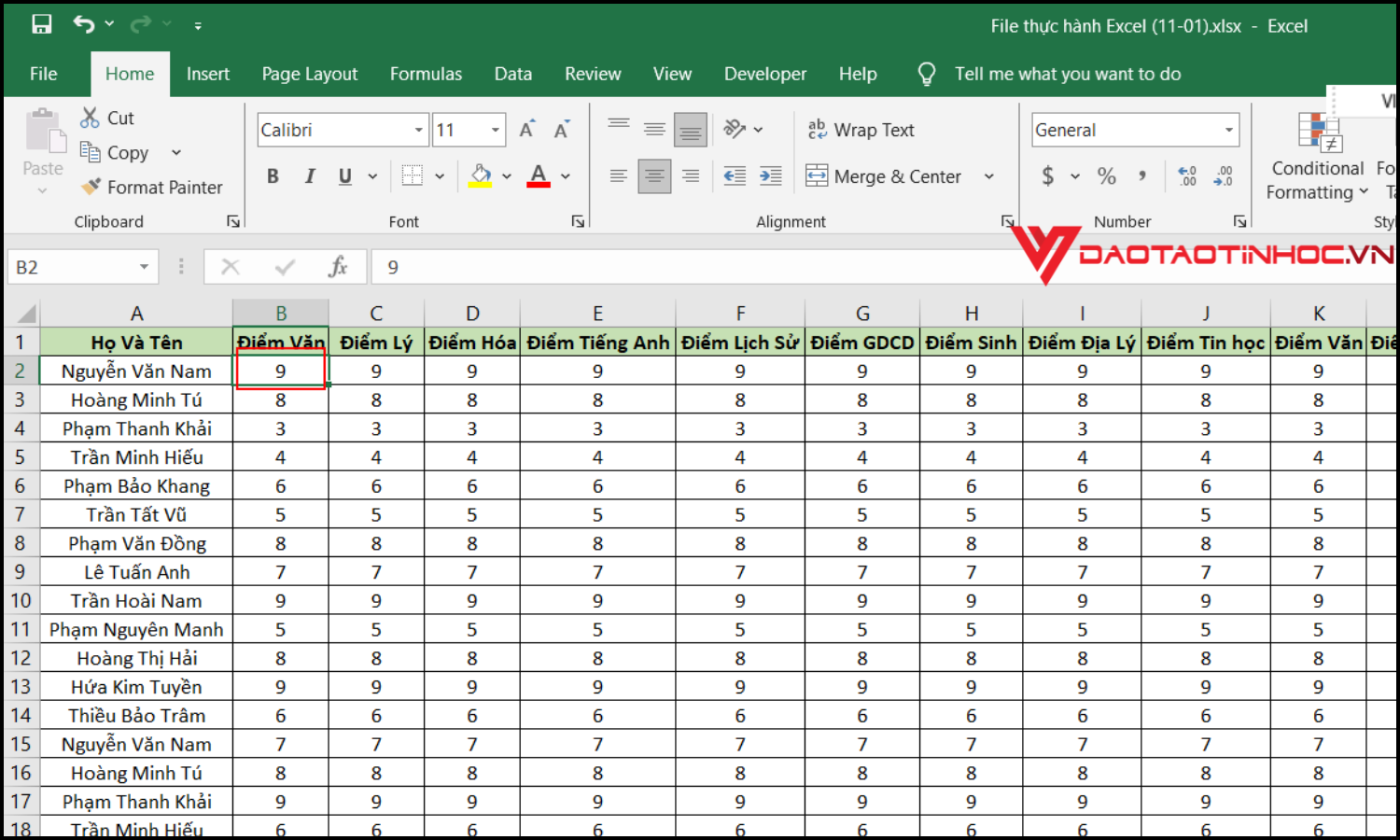Viewport: 1400px width, 840px height.
Task: Align text right in the cell
Action: click(x=691, y=175)
